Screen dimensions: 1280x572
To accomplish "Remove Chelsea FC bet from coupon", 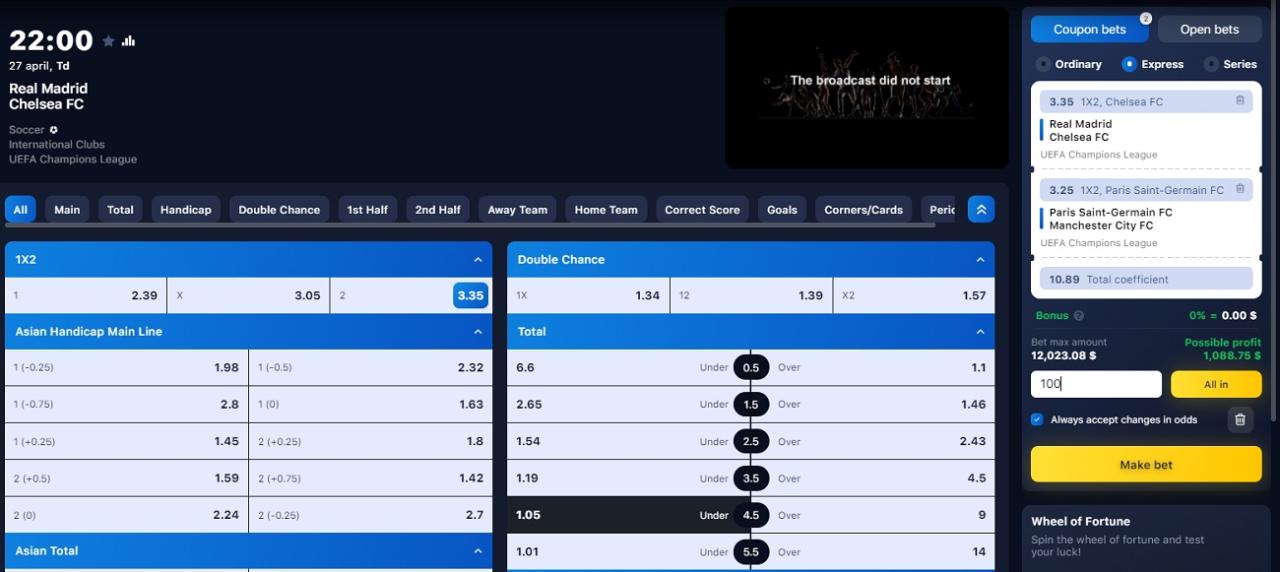I will (1240, 101).
